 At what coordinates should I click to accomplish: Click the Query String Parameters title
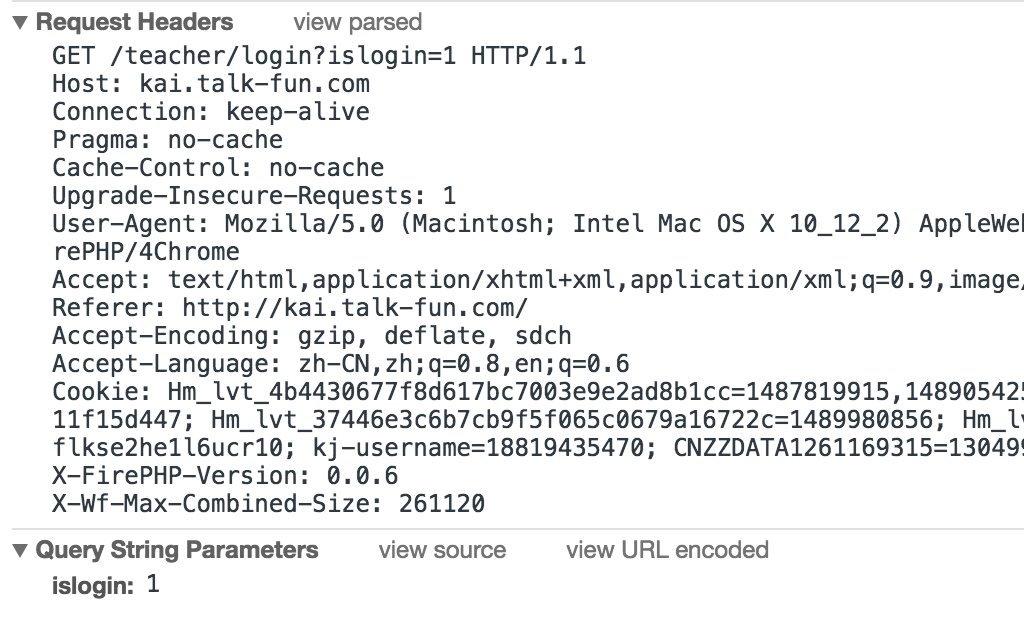177,550
